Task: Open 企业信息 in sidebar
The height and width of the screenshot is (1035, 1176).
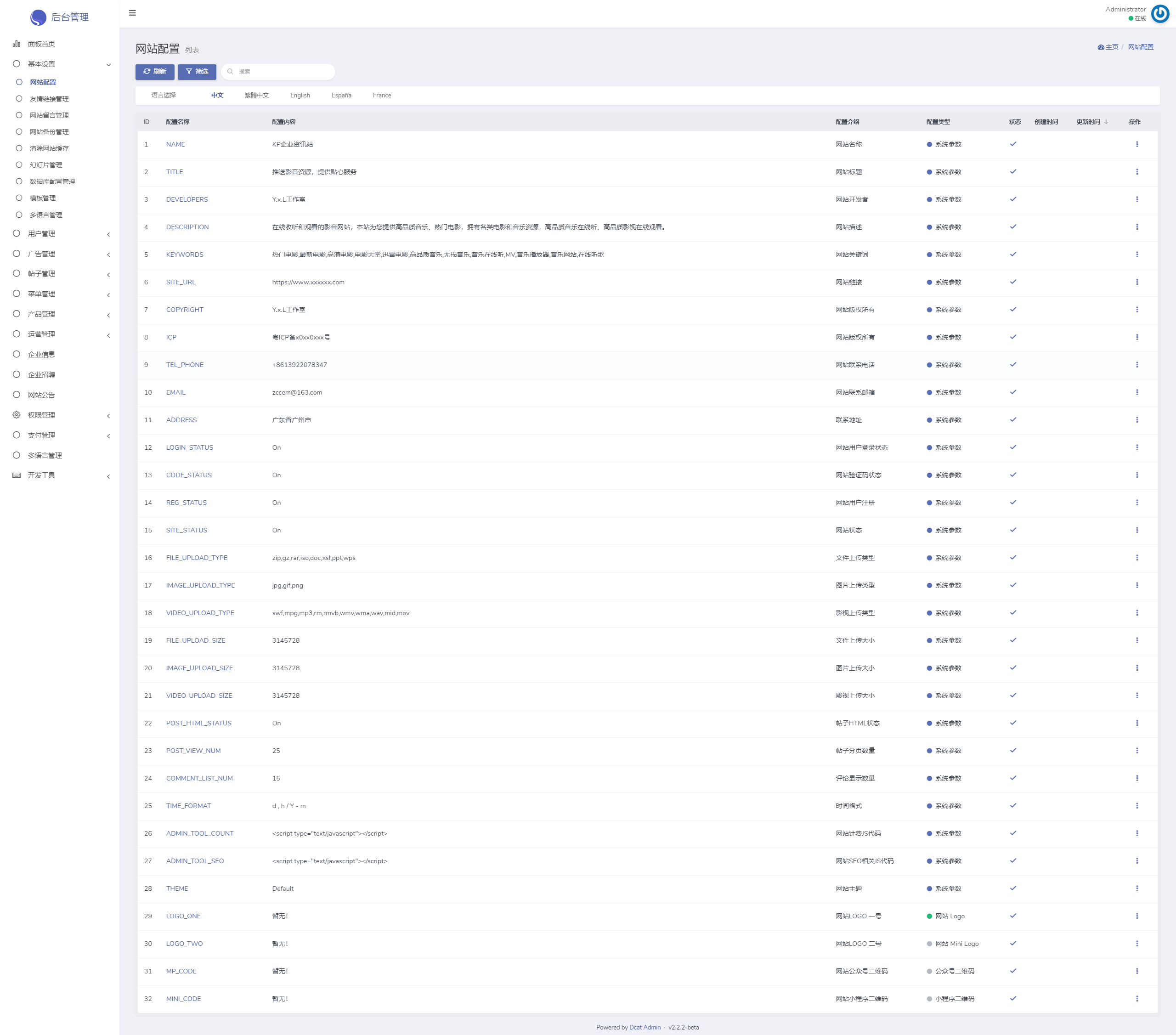Action: click(41, 354)
